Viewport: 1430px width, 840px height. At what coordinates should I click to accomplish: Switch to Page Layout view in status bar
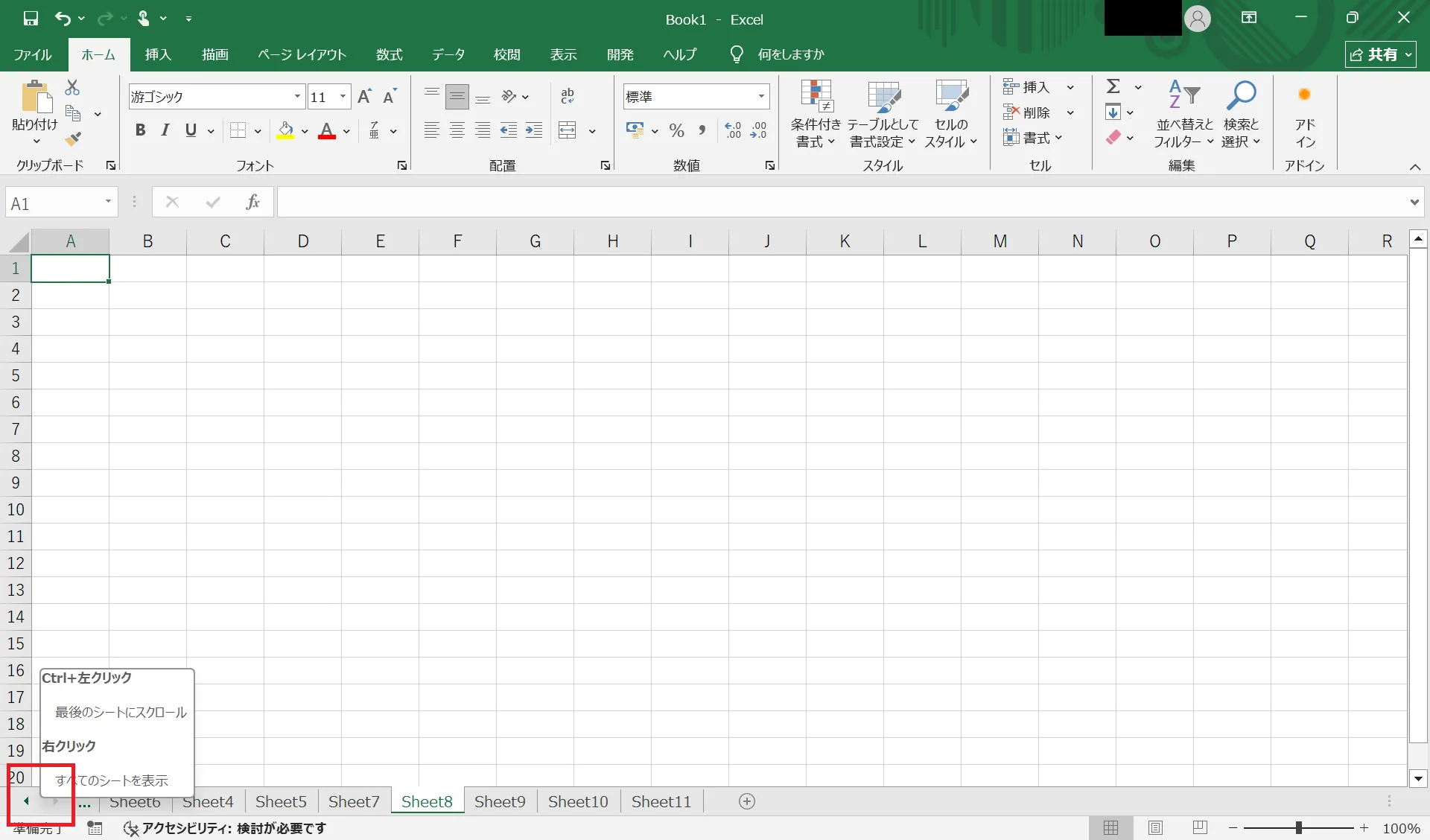1155,828
